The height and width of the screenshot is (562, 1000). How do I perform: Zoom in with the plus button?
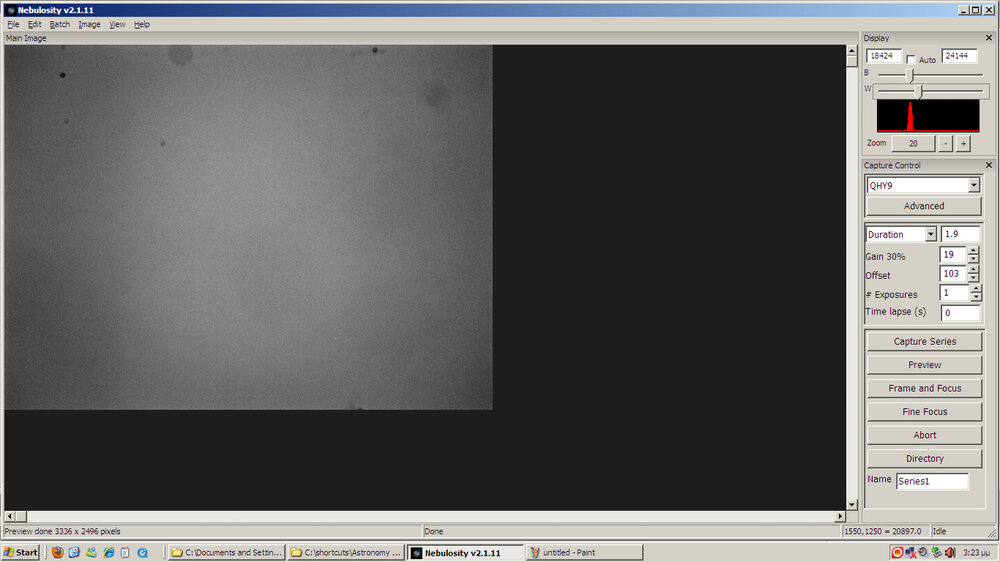point(963,144)
